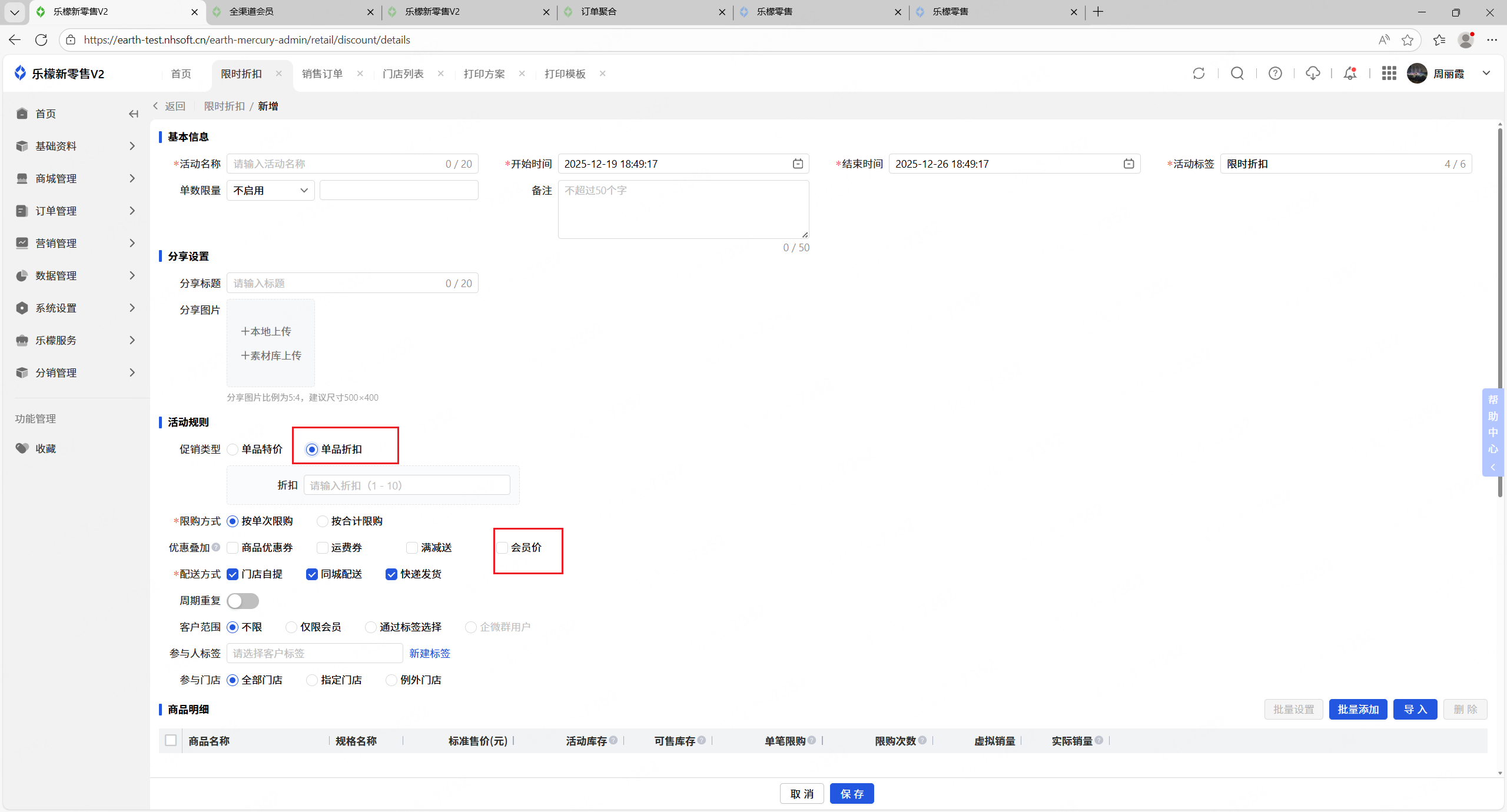Screen dimensions: 1507x812
Task: Switch to the 销售订单 tab
Action: [x=322, y=74]
